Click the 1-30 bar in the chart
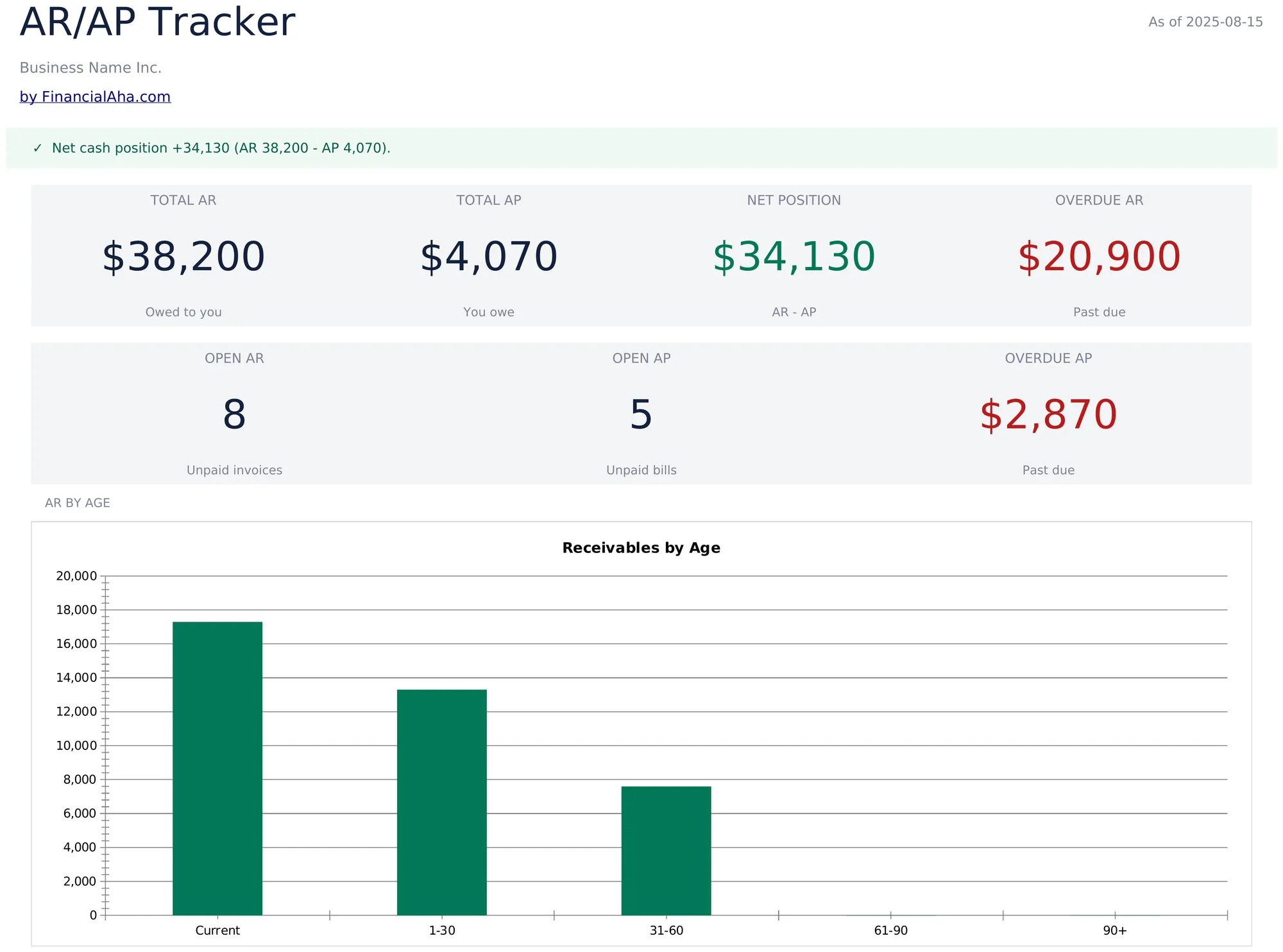Viewport: 1283px width, 952px height. 442,803
